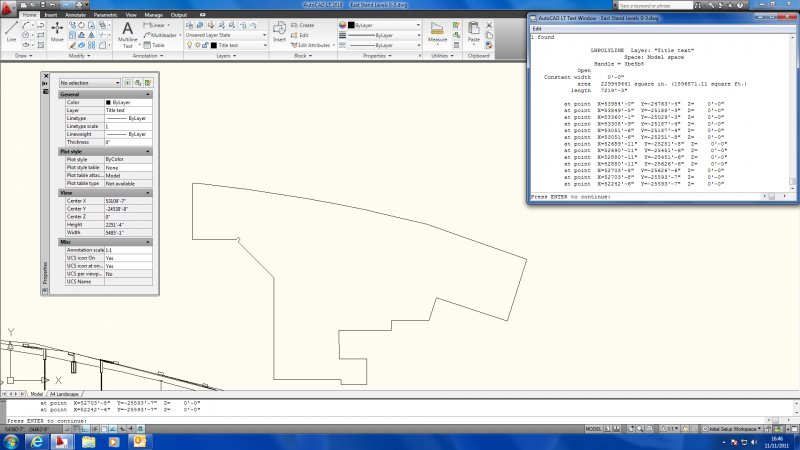This screenshot has height=450, width=800.
Task: Collapse the View section in Properties palette
Action: (148, 193)
